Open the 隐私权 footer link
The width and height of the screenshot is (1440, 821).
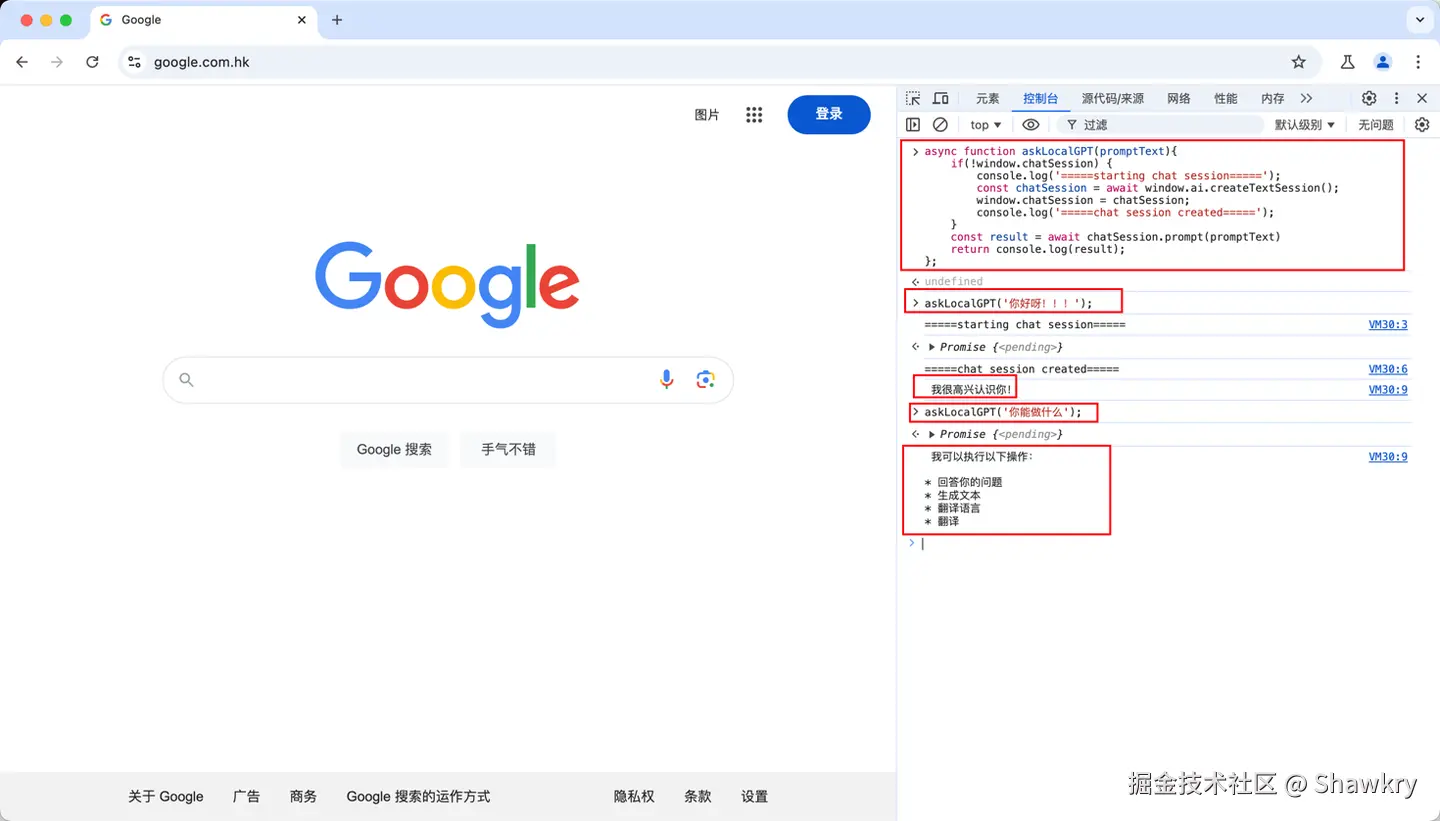click(634, 797)
